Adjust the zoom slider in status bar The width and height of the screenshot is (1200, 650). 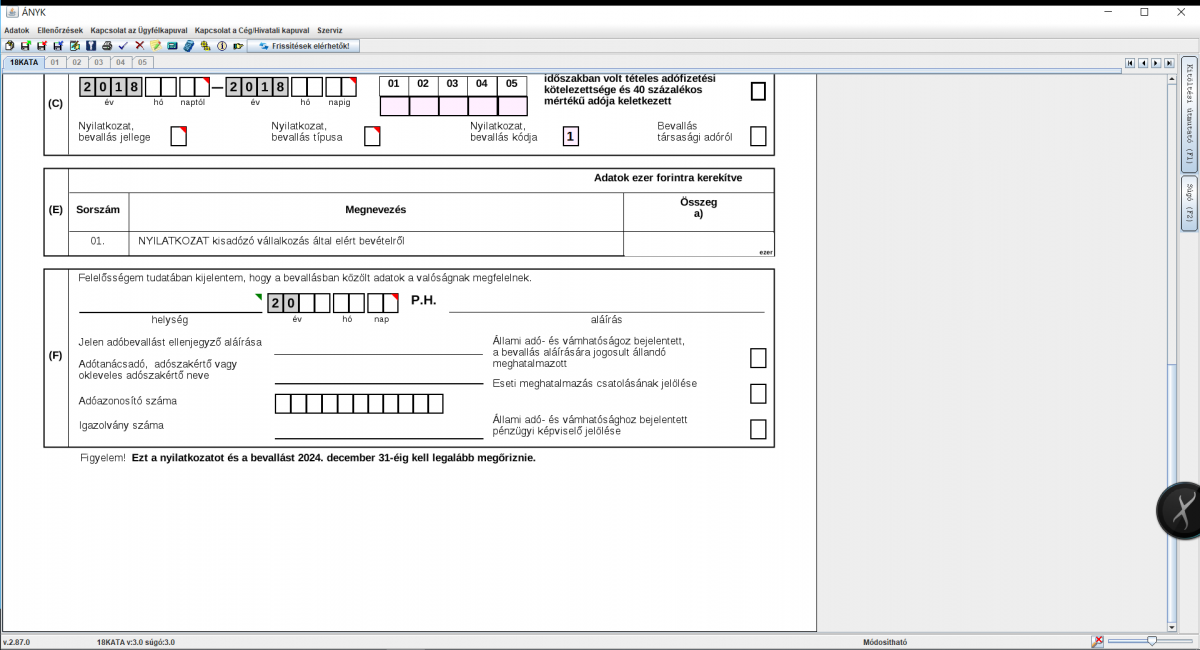click(1151, 641)
